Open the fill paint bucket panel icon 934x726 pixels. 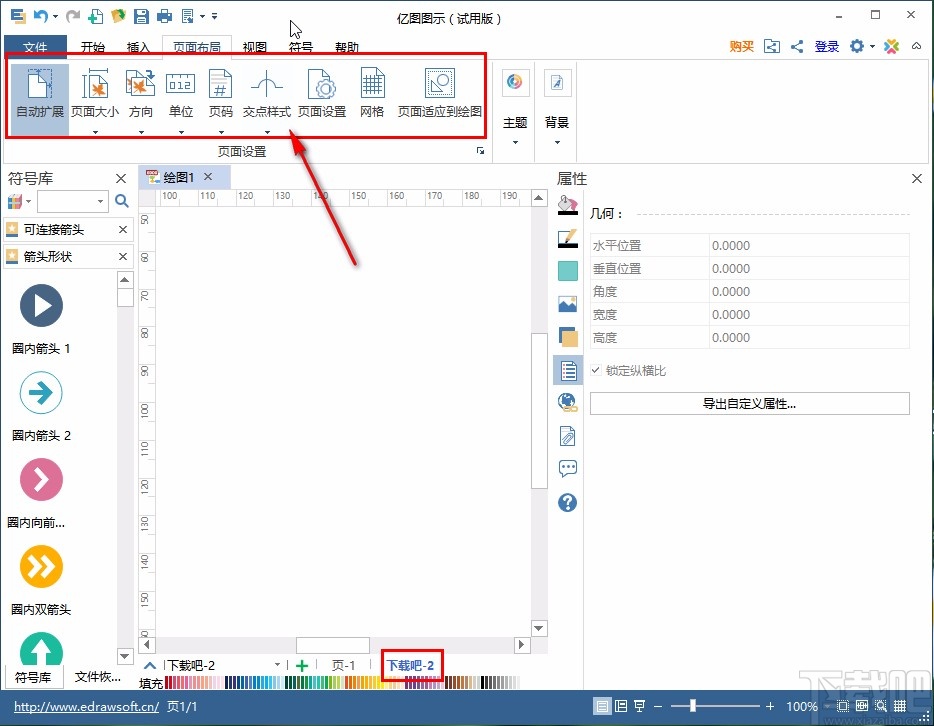click(568, 205)
